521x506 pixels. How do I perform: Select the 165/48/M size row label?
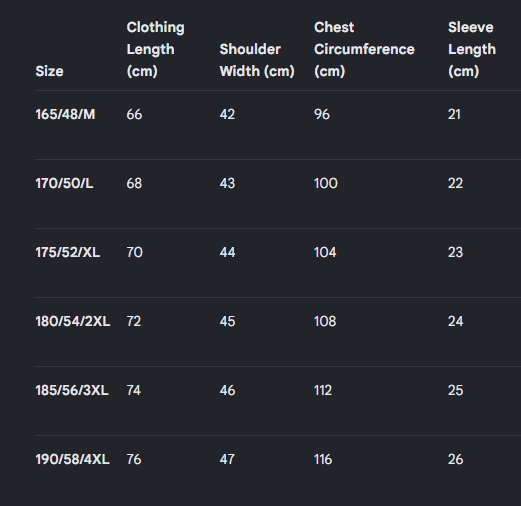point(65,114)
